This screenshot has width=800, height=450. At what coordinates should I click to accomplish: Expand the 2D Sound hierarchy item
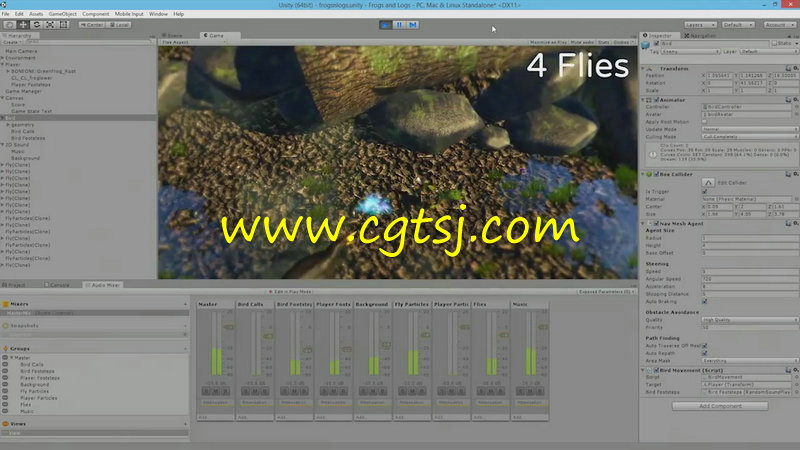pos(3,144)
